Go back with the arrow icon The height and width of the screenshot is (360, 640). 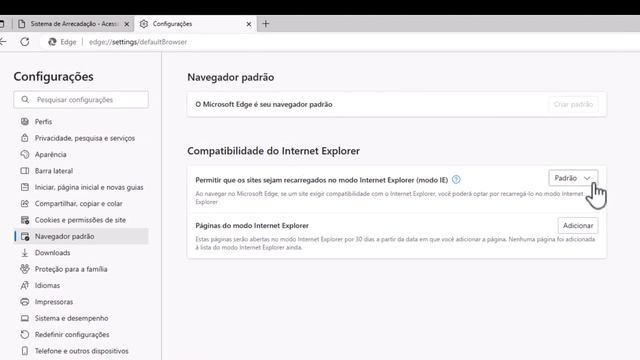point(3,42)
